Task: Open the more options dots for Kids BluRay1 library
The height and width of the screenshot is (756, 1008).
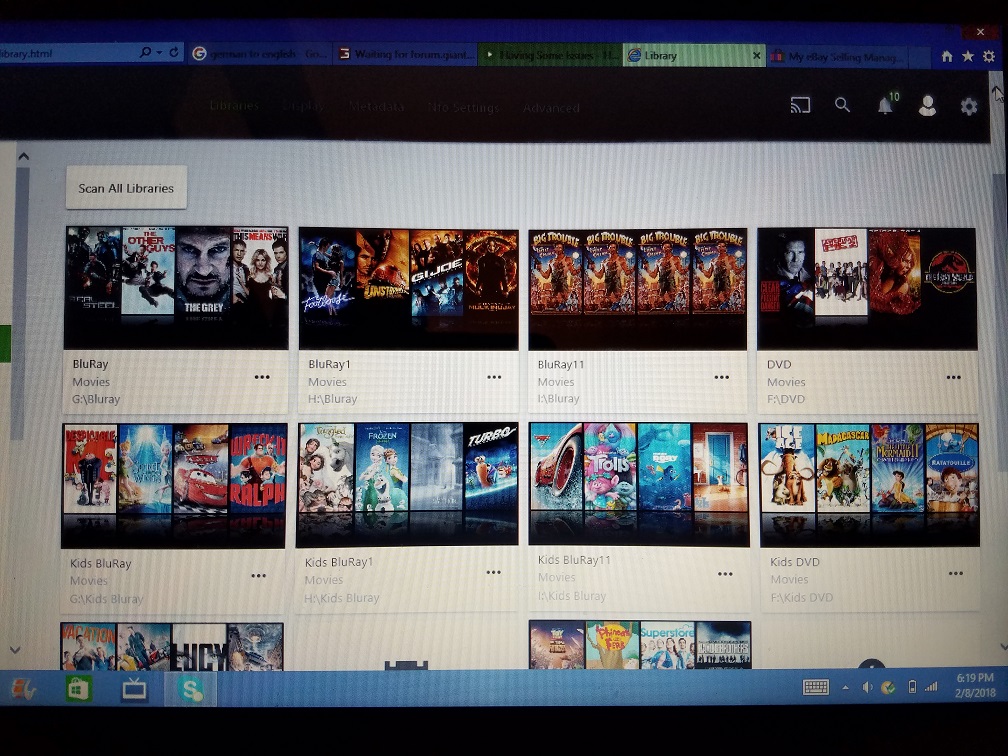Action: [x=493, y=572]
